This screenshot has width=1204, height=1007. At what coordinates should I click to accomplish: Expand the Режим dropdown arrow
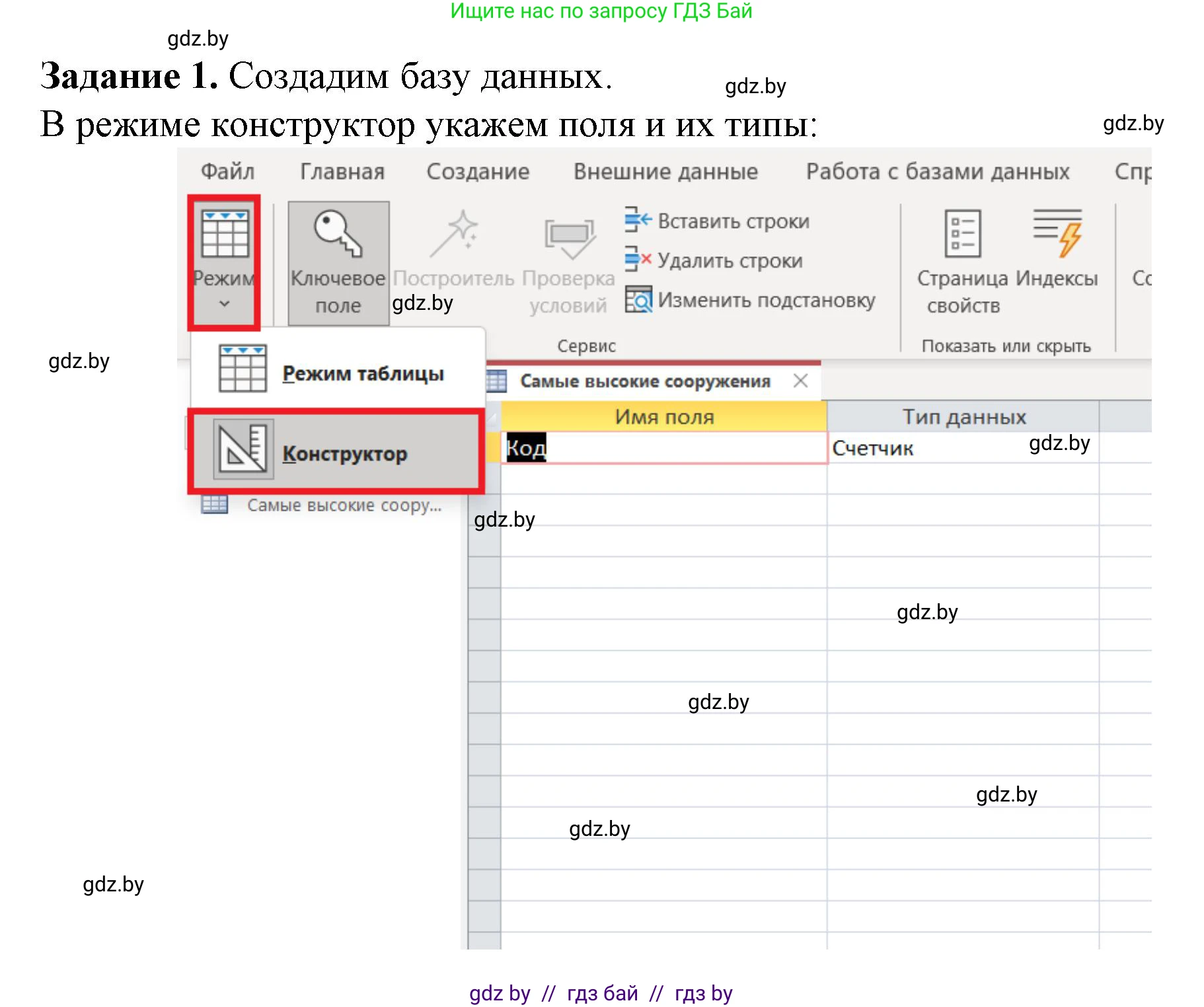(x=225, y=304)
